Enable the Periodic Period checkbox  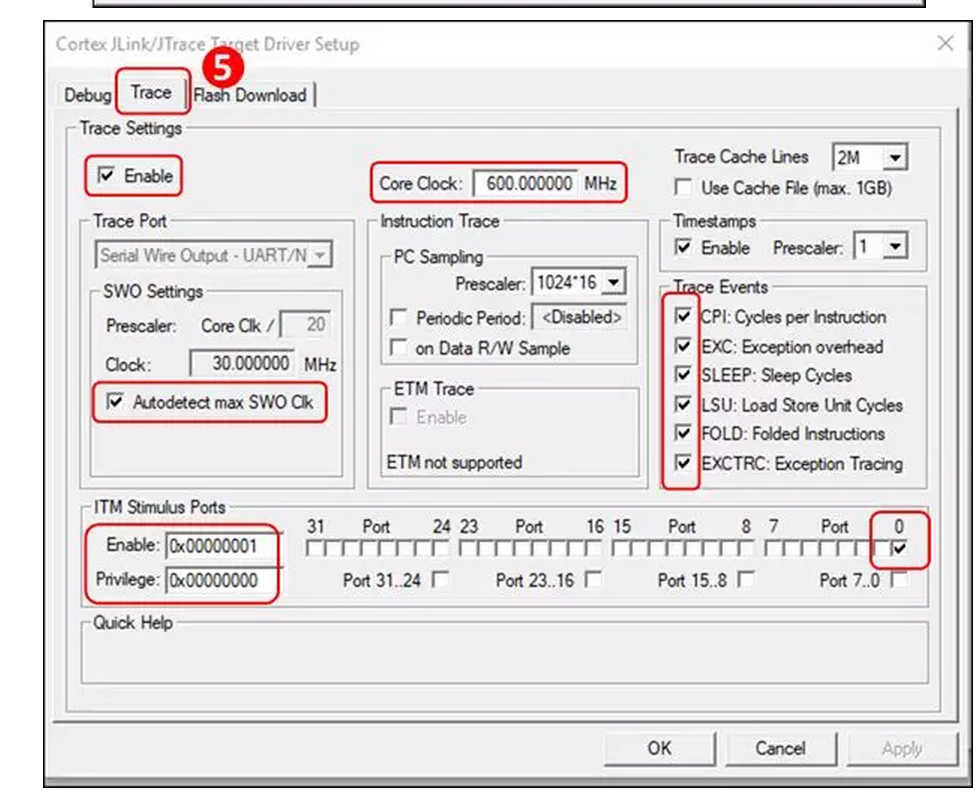[x=398, y=317]
